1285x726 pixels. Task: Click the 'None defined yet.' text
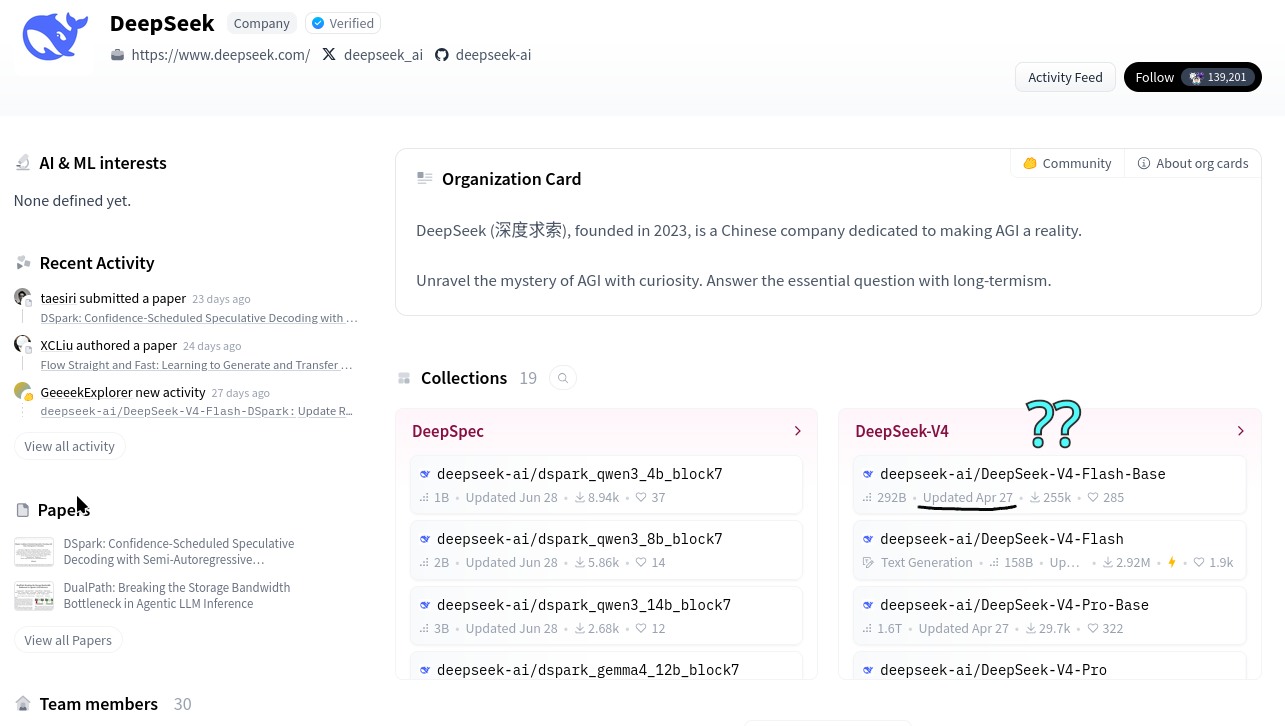[x=72, y=201]
